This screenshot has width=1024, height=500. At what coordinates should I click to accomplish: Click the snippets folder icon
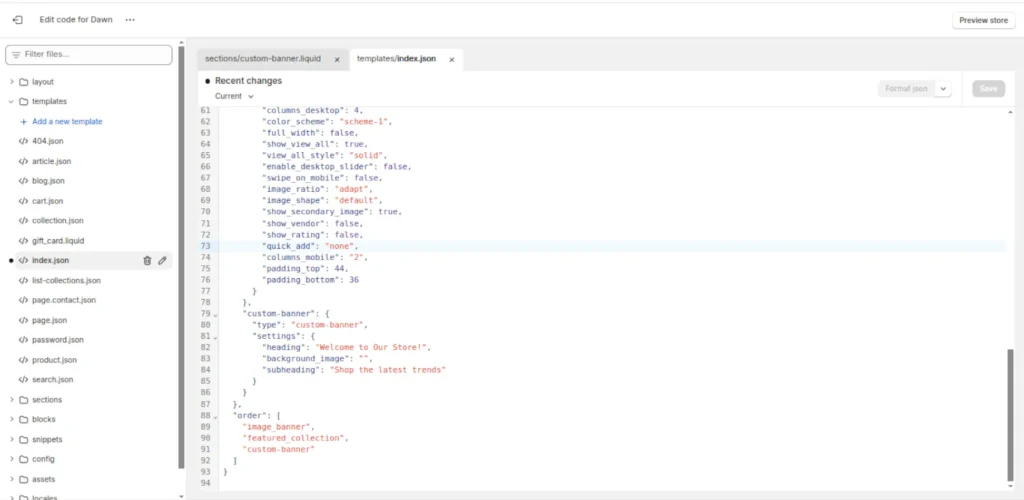pyautogui.click(x=24, y=439)
